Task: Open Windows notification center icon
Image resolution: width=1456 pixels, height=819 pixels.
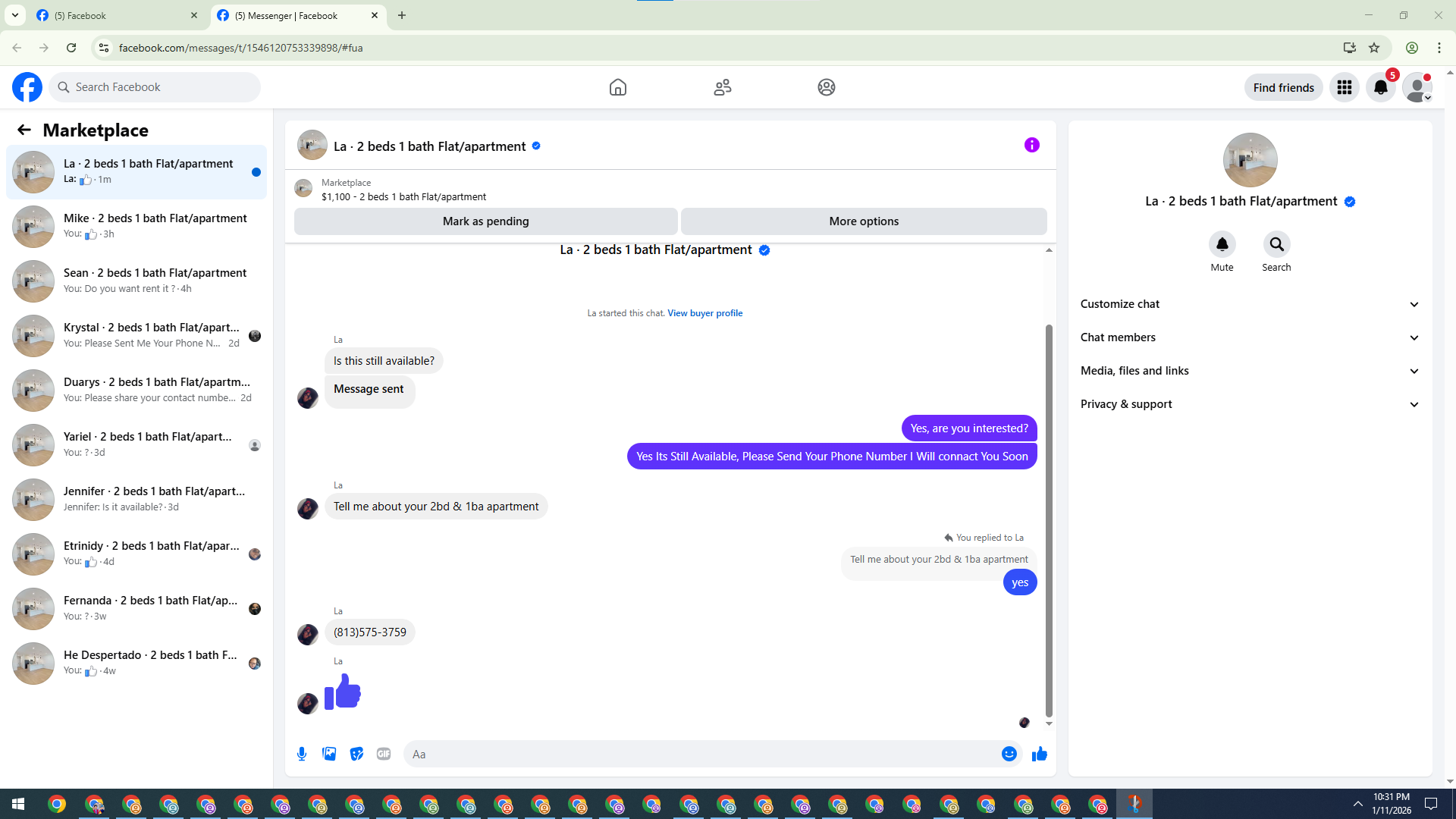Action: (1432, 804)
